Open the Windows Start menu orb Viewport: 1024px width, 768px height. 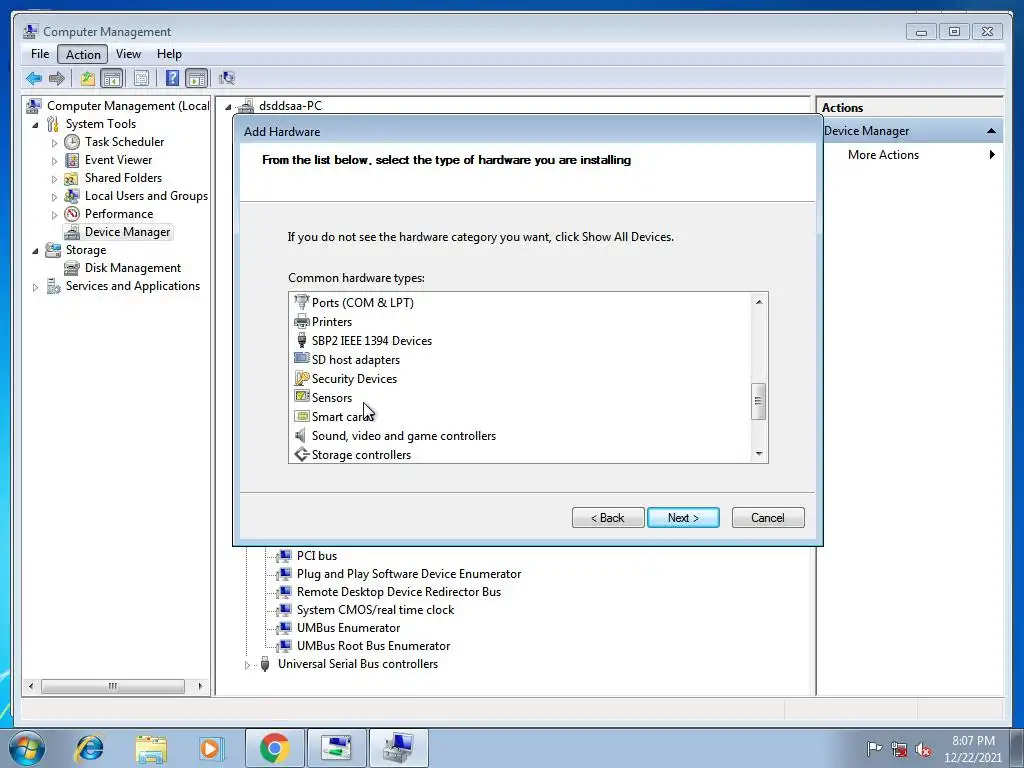27,748
